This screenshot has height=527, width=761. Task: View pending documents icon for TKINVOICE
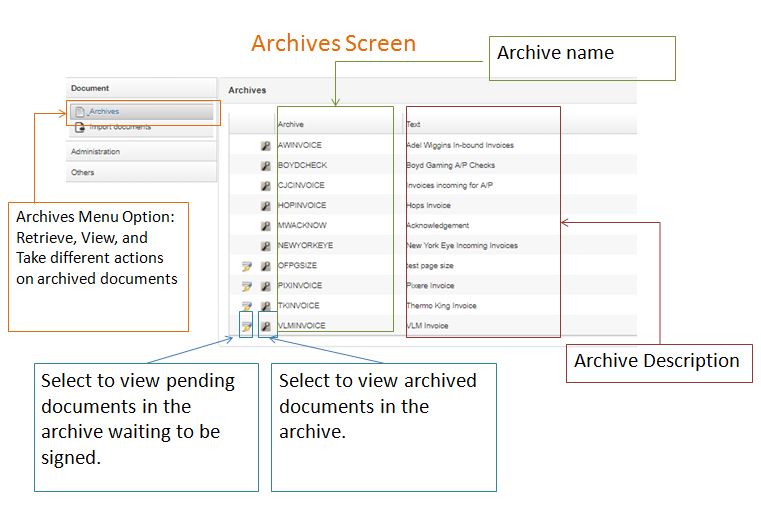(x=247, y=305)
